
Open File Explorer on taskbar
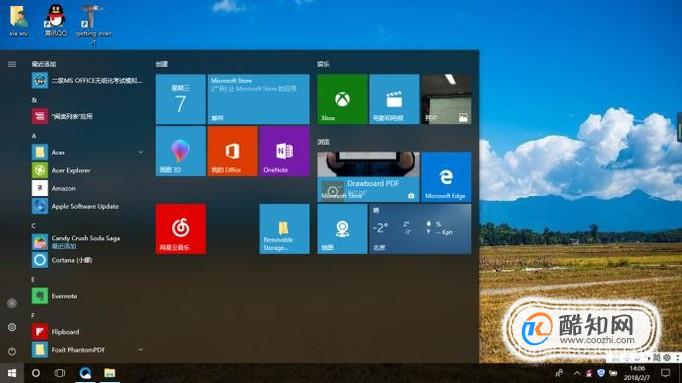pos(110,373)
